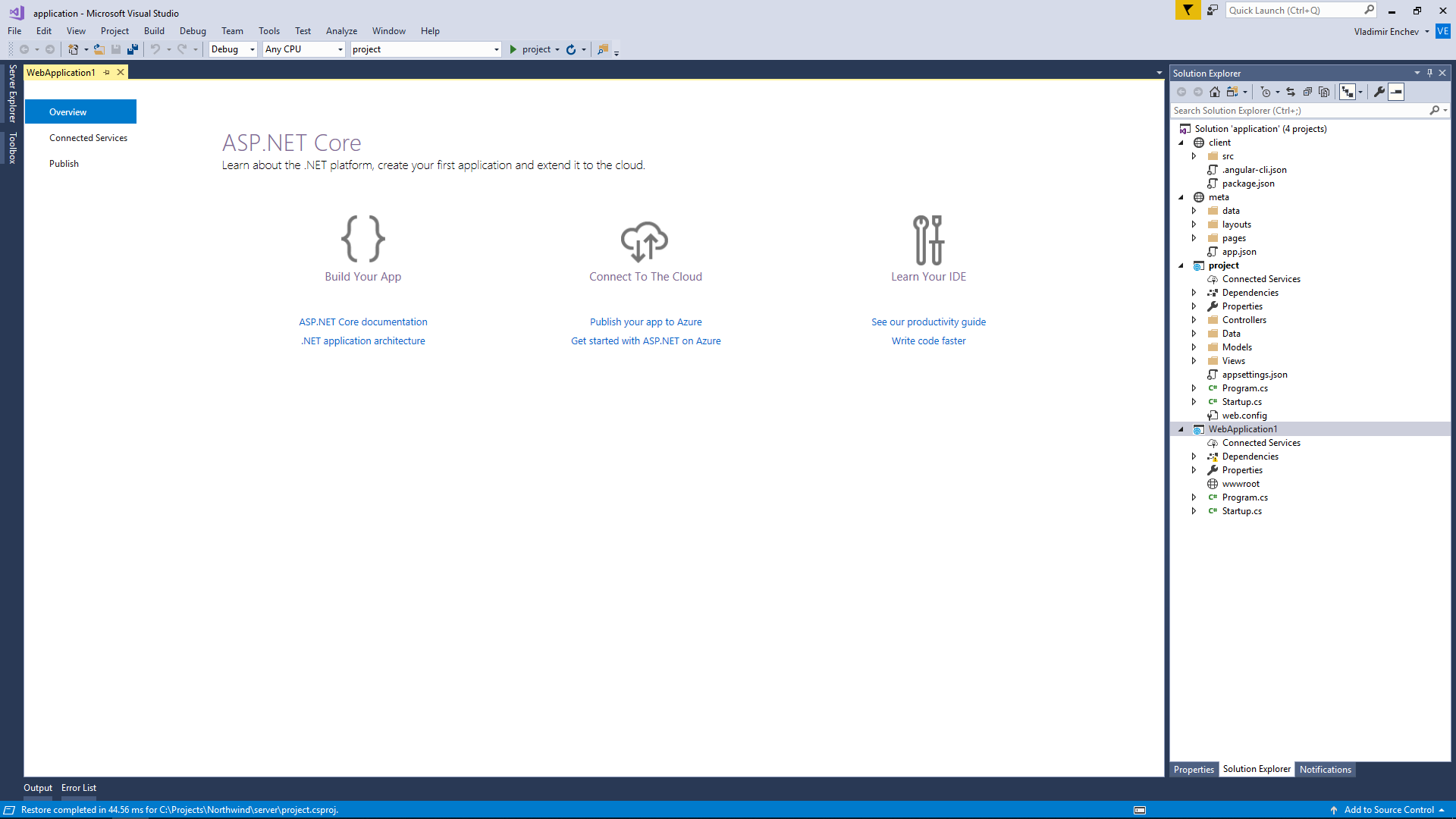Click the Collapse All icon in Solution Explorer
Image resolution: width=1456 pixels, height=819 pixels.
[1307, 92]
